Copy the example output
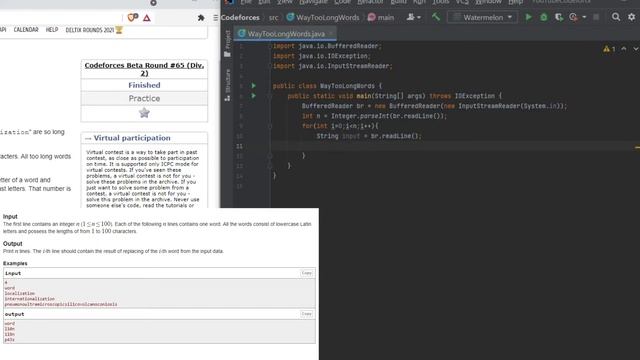The height and width of the screenshot is (360, 640). pyautogui.click(x=307, y=313)
